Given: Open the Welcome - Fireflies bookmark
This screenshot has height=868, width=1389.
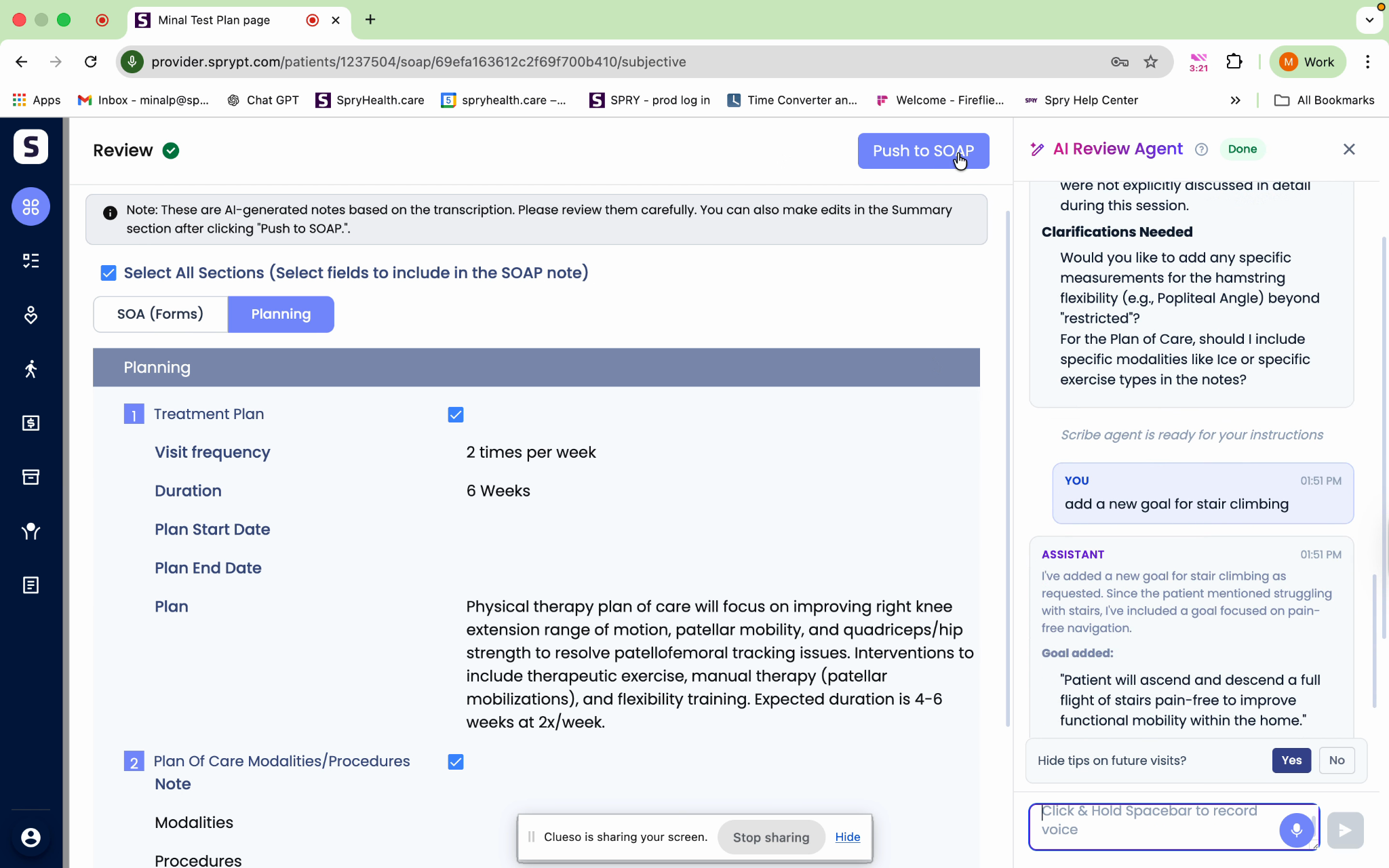Looking at the screenshot, I should point(941,100).
